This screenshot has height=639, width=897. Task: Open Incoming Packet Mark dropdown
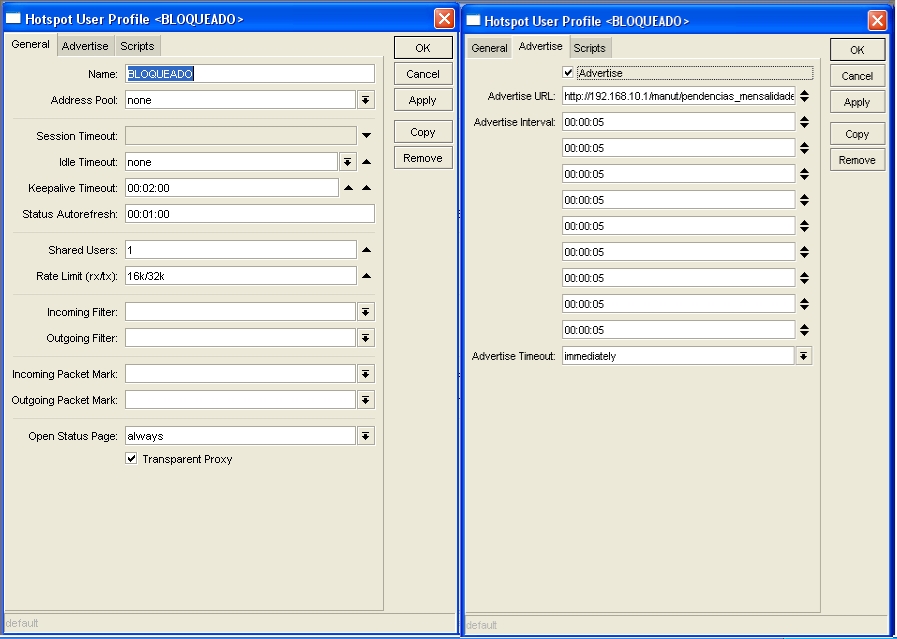(366, 374)
